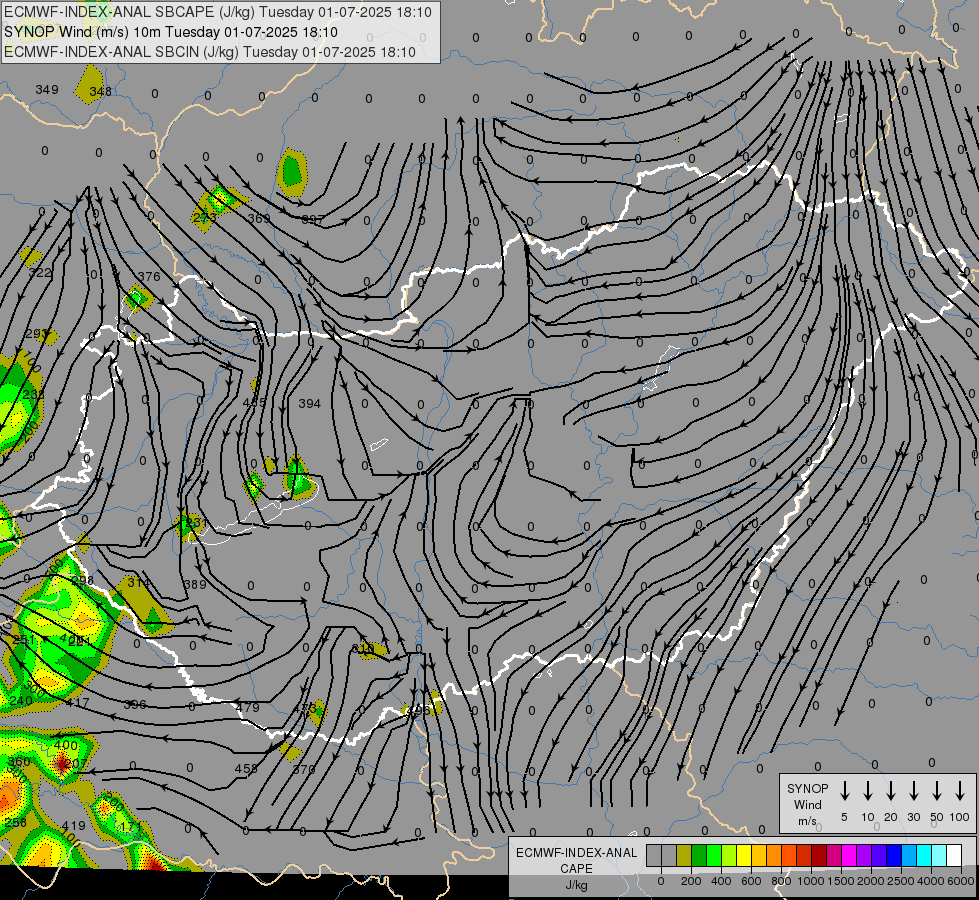Click the wind arrow above the 5 label
Screen dimensions: 979x900
(x=844, y=791)
